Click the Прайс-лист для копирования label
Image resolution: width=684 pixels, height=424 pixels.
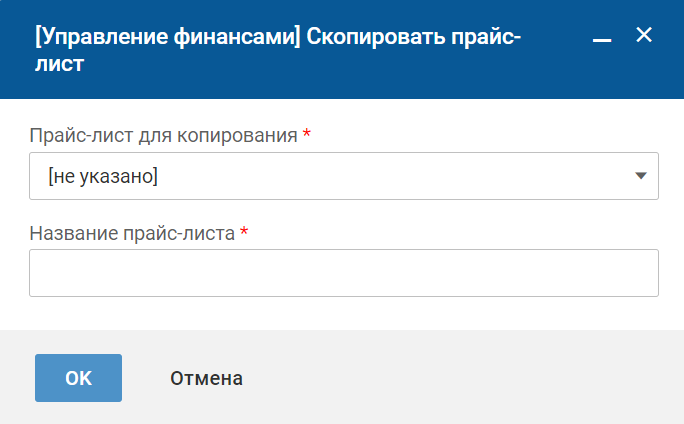[163, 135]
